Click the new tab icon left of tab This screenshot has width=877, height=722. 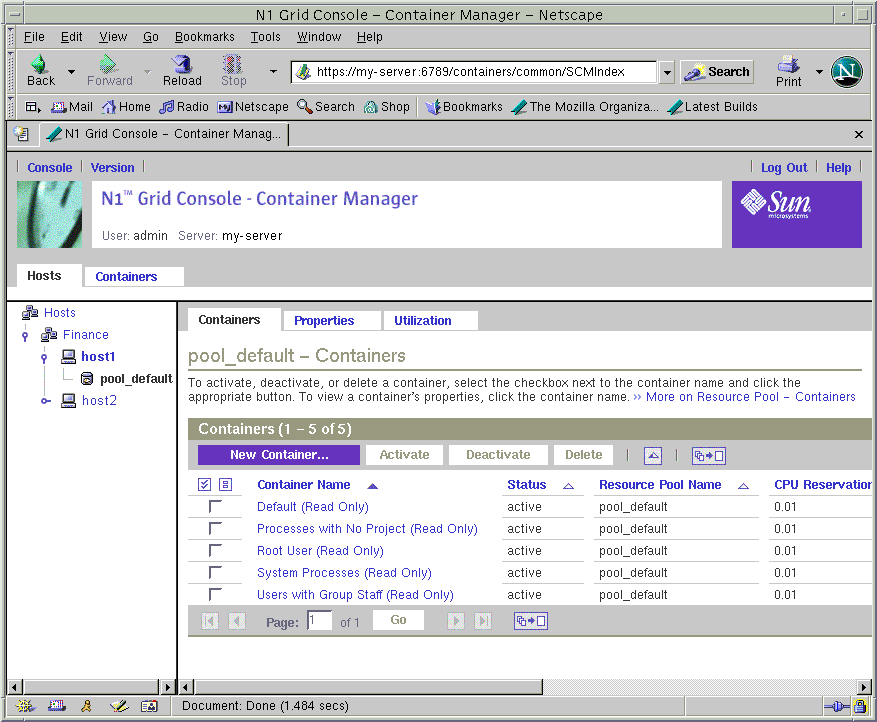pyautogui.click(x=21, y=134)
